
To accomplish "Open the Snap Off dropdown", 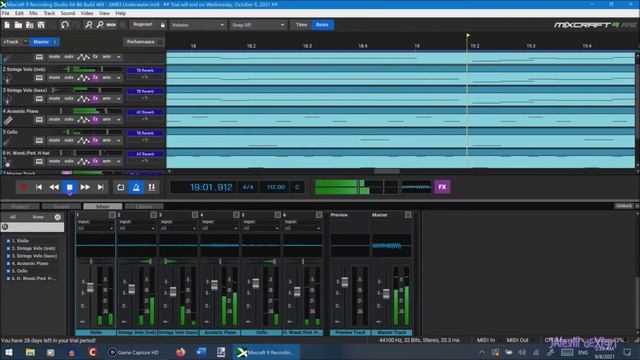I will pos(258,25).
